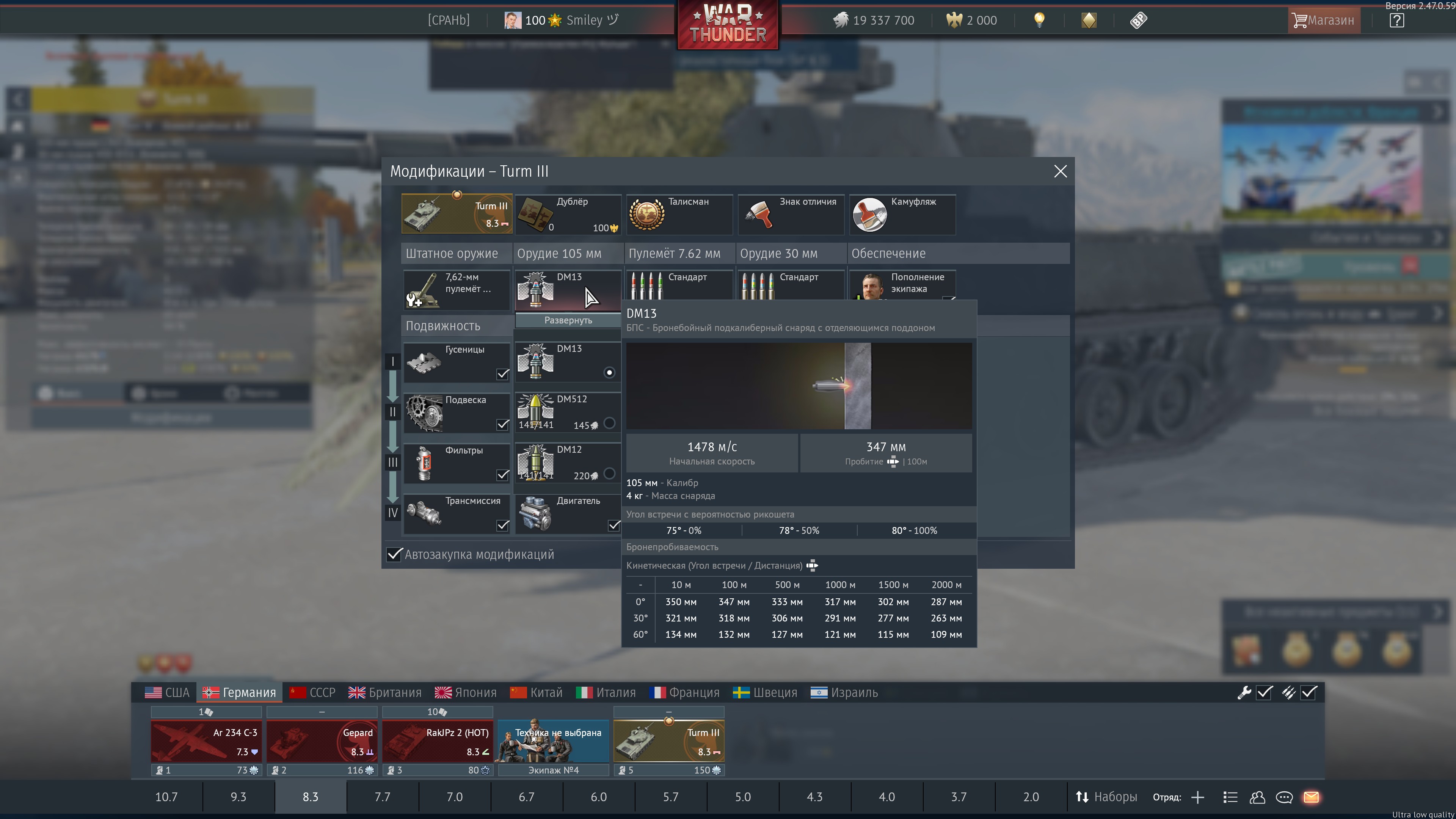
Task: Click the silver lions balance 19 337 700
Action: point(873,20)
